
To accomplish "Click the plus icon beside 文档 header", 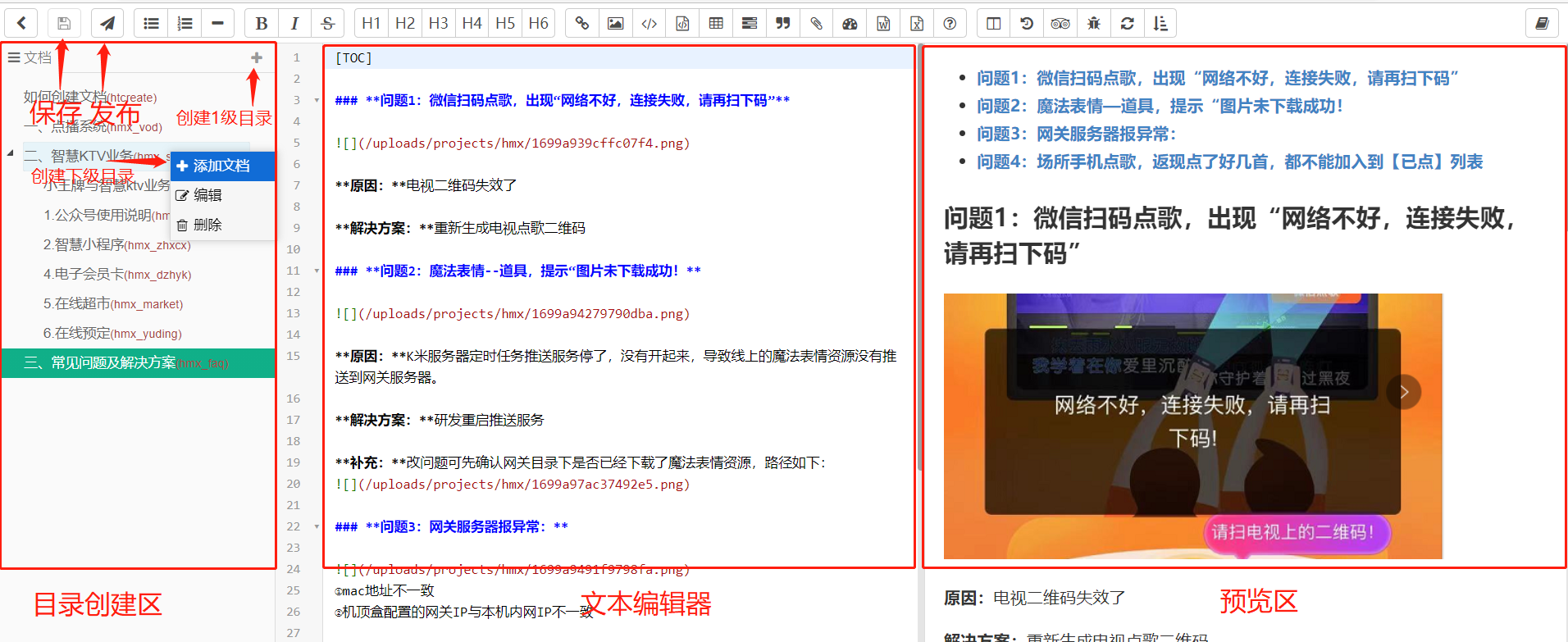I will click(x=257, y=57).
